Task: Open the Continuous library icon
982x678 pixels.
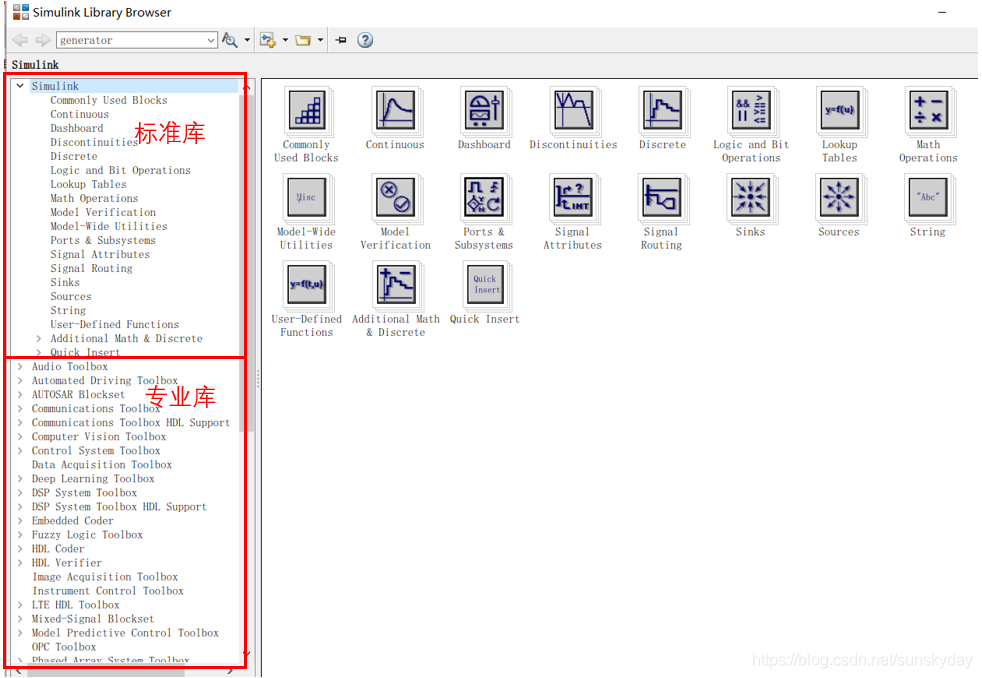Action: tap(395, 110)
